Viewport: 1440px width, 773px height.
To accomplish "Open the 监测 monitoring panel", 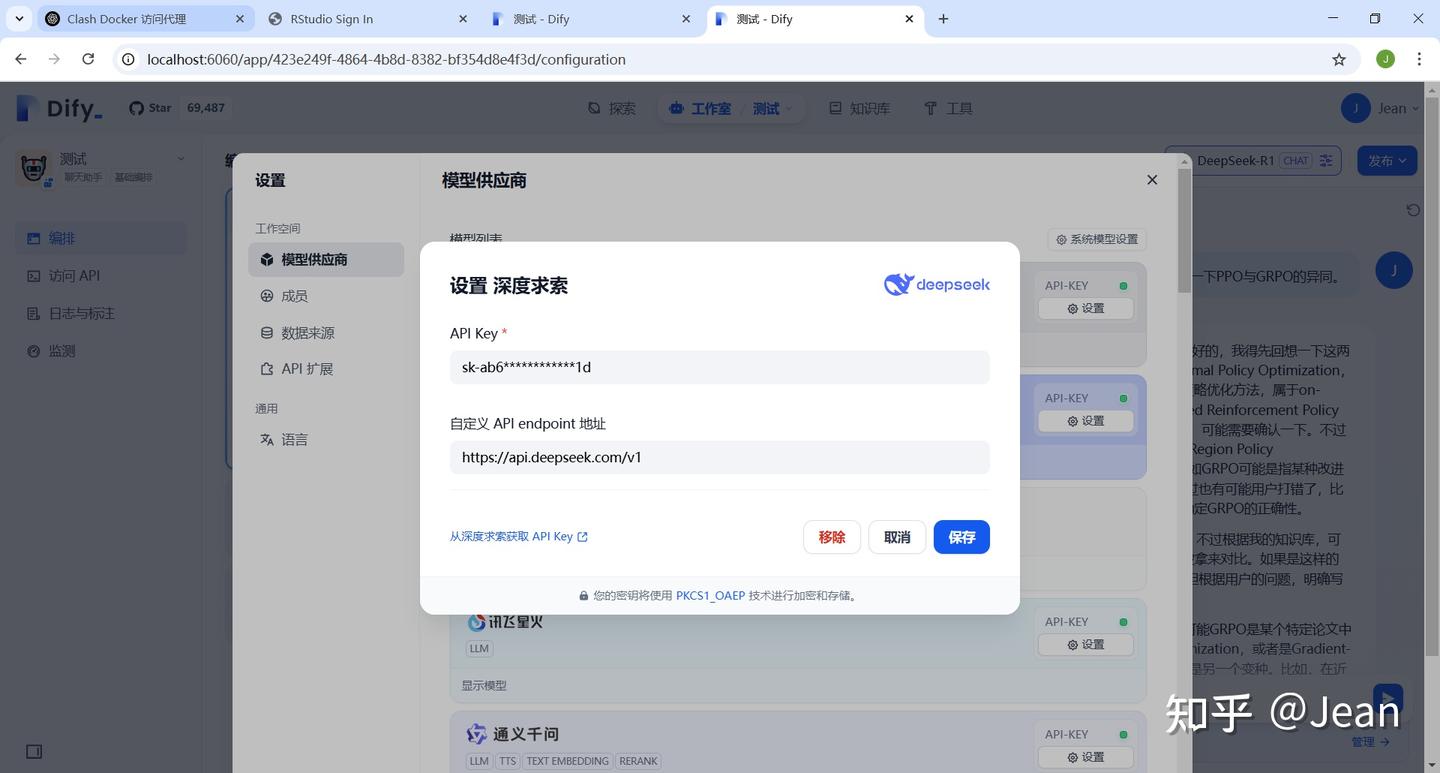I will [x=62, y=350].
